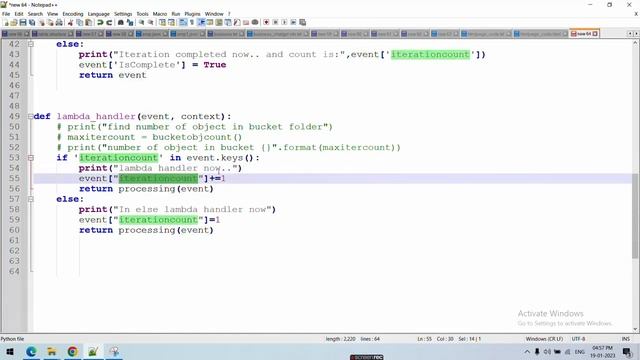The image size is (640, 360).
Task: Collapse else block fold at line 57
Action: 31,199
